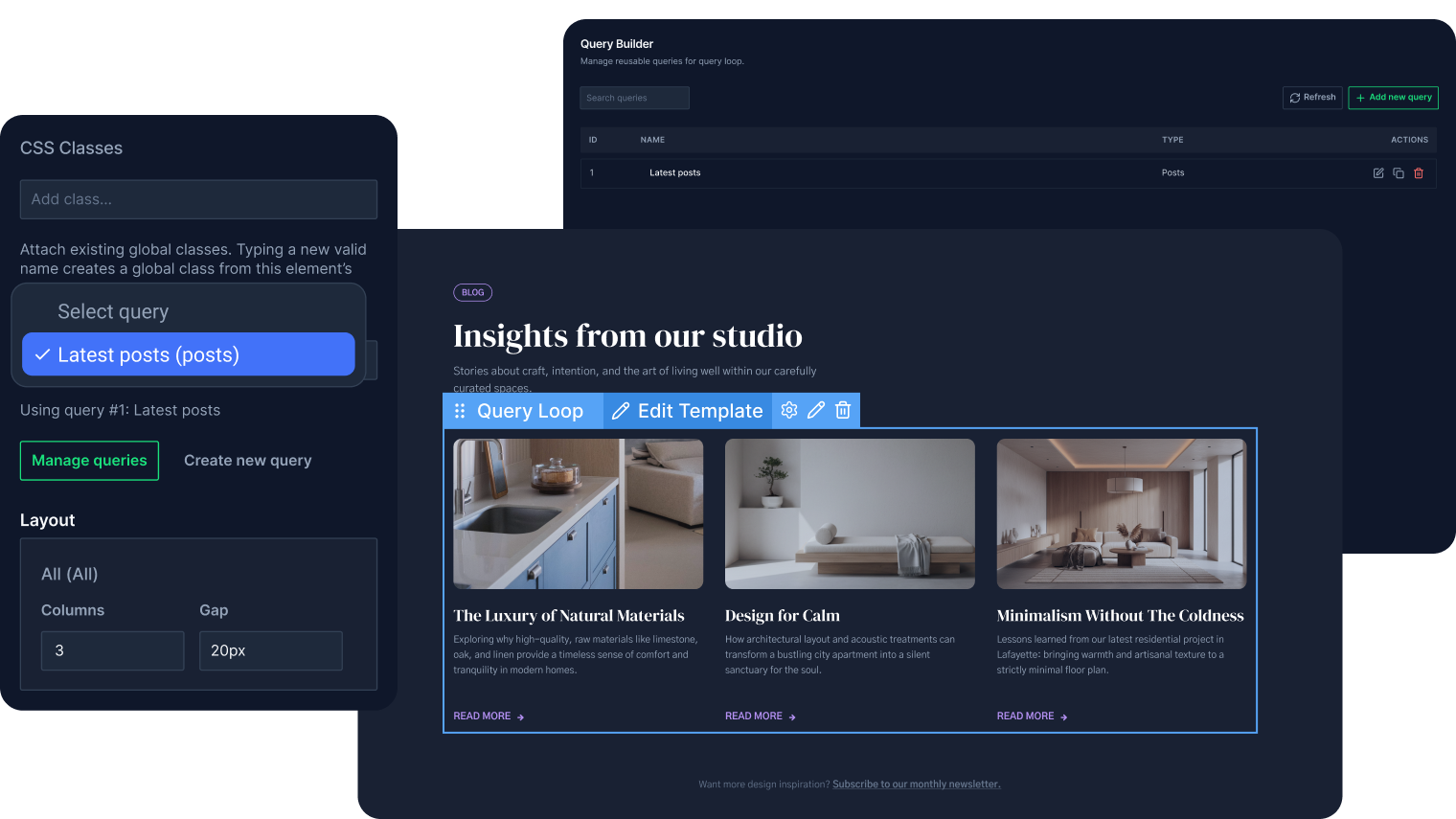Click post title Minimalism Without The Coldness

(1120, 616)
